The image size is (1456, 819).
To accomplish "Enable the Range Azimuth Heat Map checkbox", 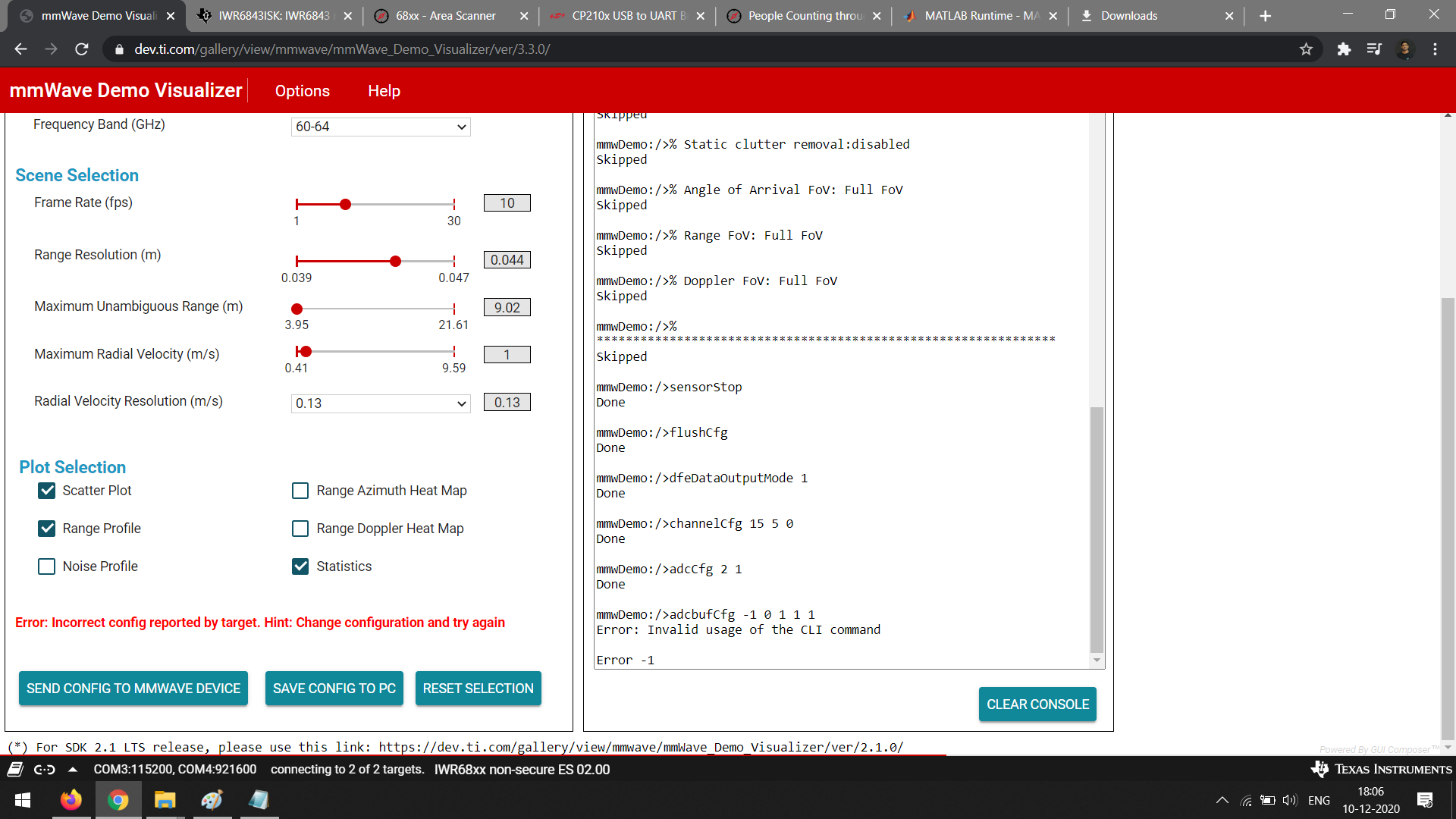I will click(x=300, y=491).
